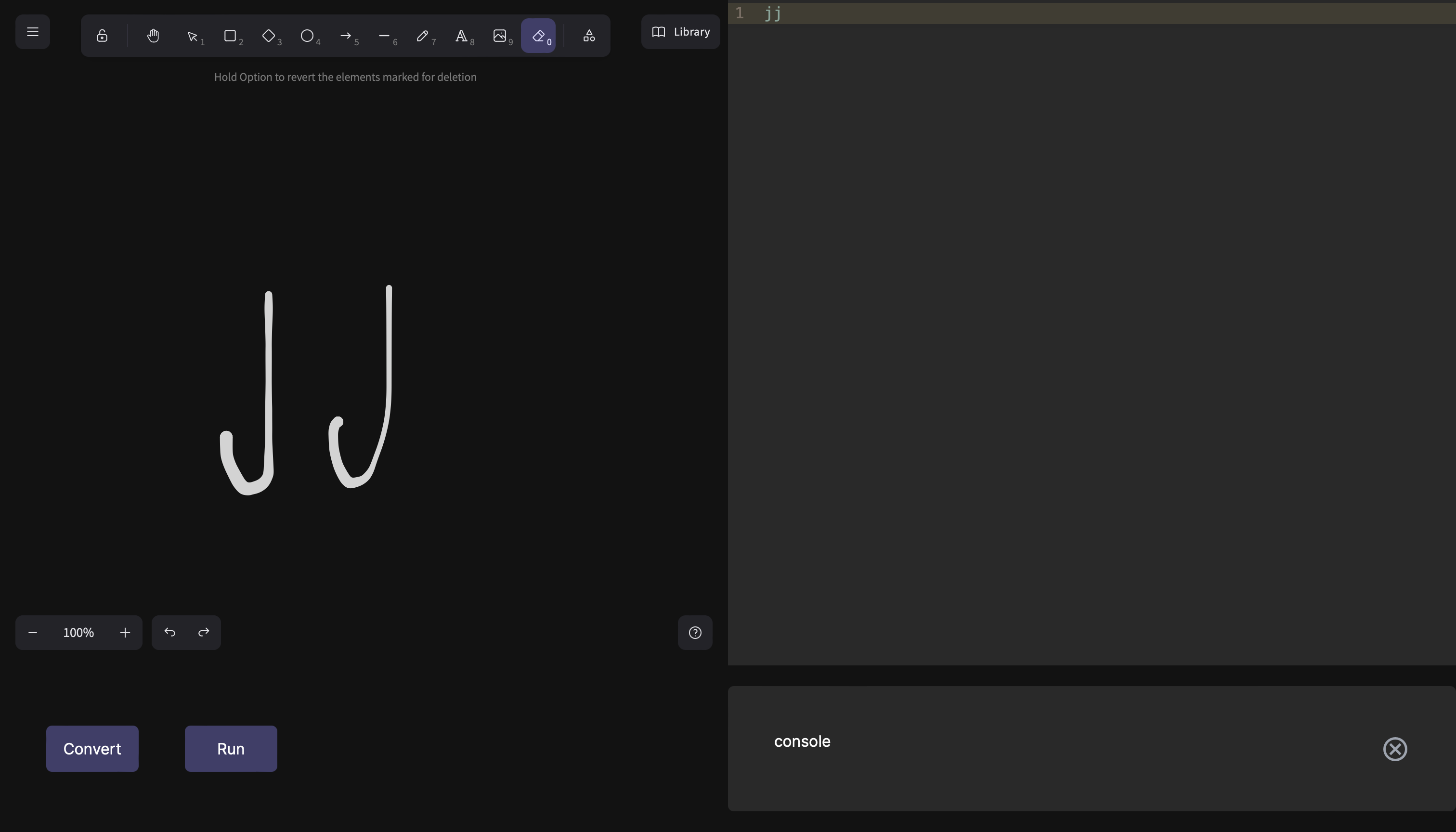Zoom out with the minus button

click(x=33, y=633)
